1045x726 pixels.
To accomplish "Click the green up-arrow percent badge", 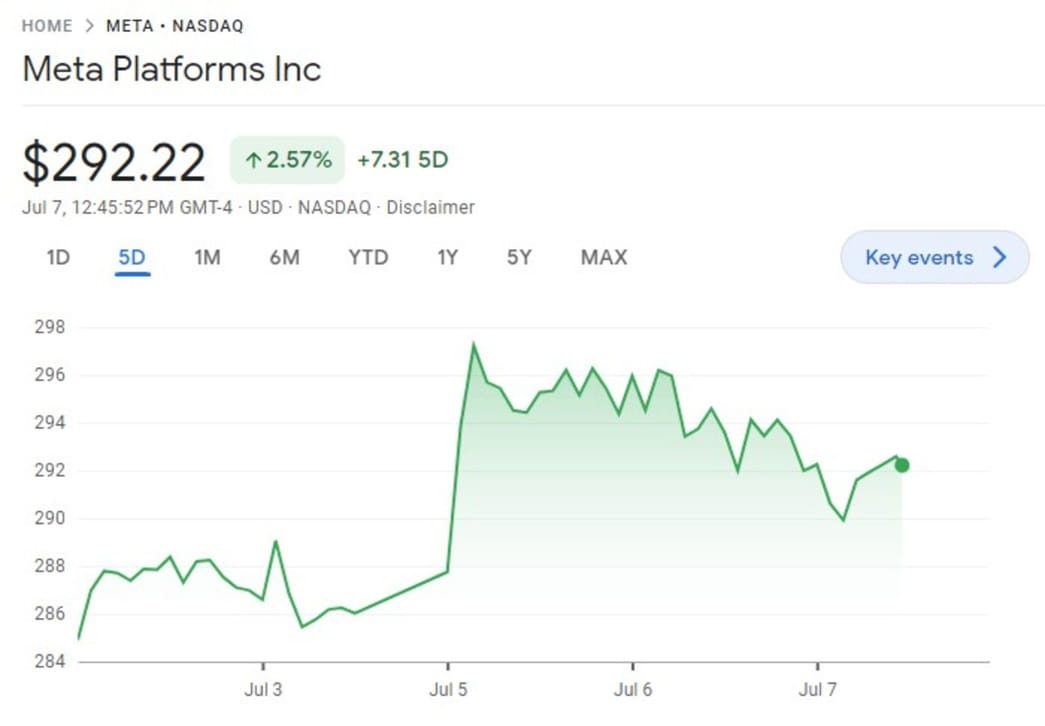I will click(x=287, y=160).
